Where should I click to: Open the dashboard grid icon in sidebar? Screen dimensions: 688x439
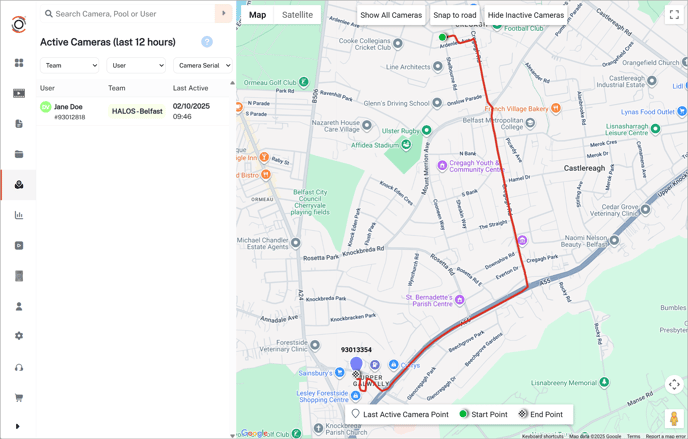tap(19, 63)
